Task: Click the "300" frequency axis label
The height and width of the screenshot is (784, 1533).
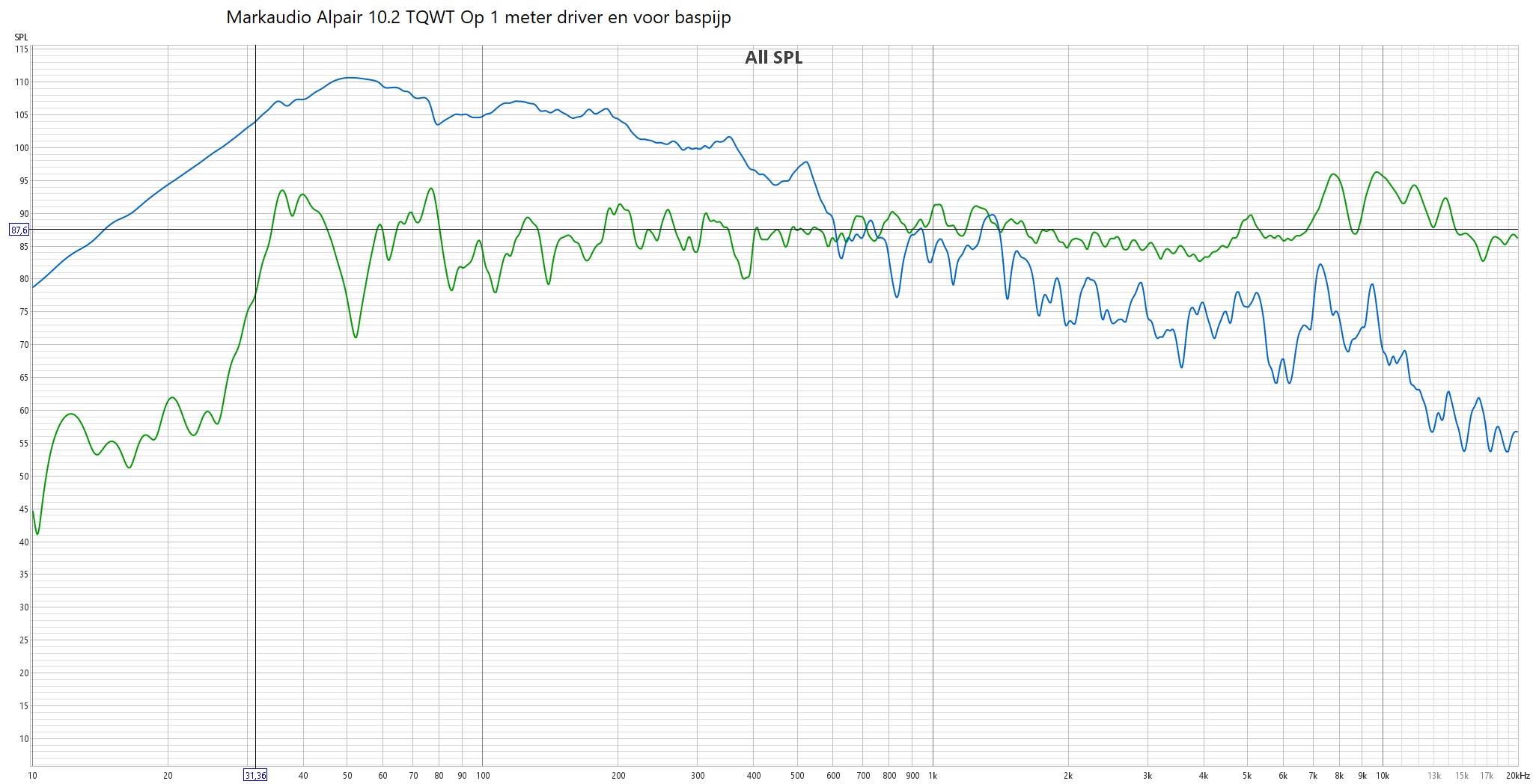Action: tap(698, 776)
